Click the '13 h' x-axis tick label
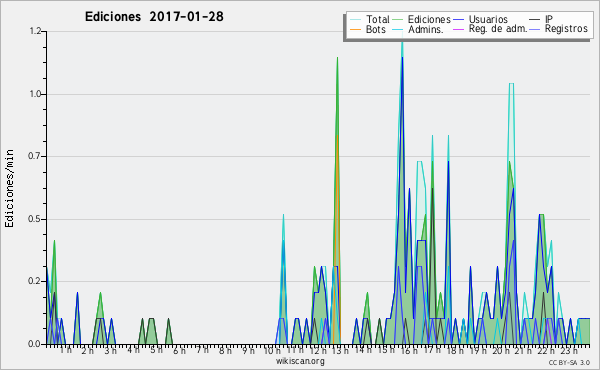 point(340,351)
